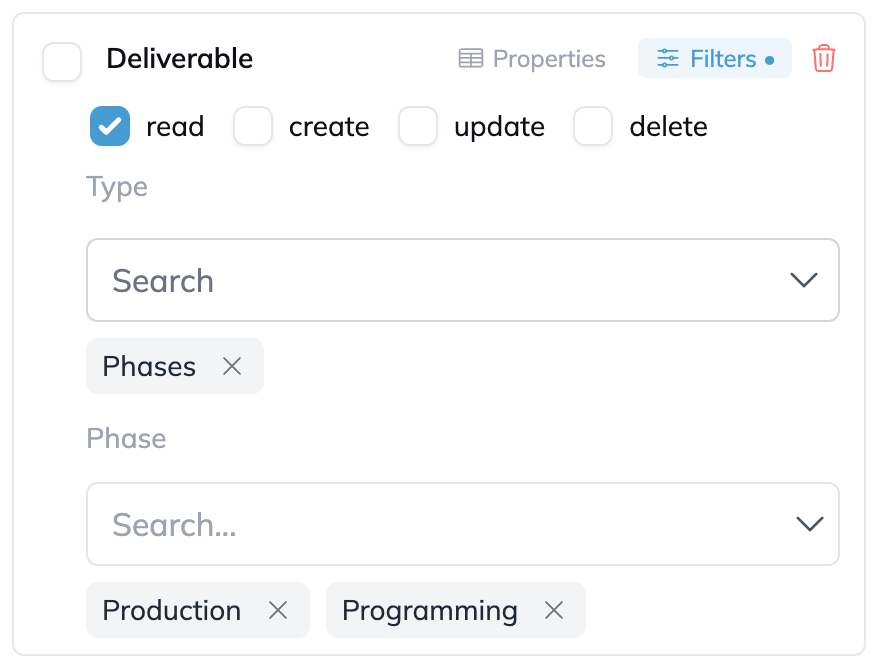Remove the Production chip with its X
This screenshot has width=886, height=666.
point(277,610)
